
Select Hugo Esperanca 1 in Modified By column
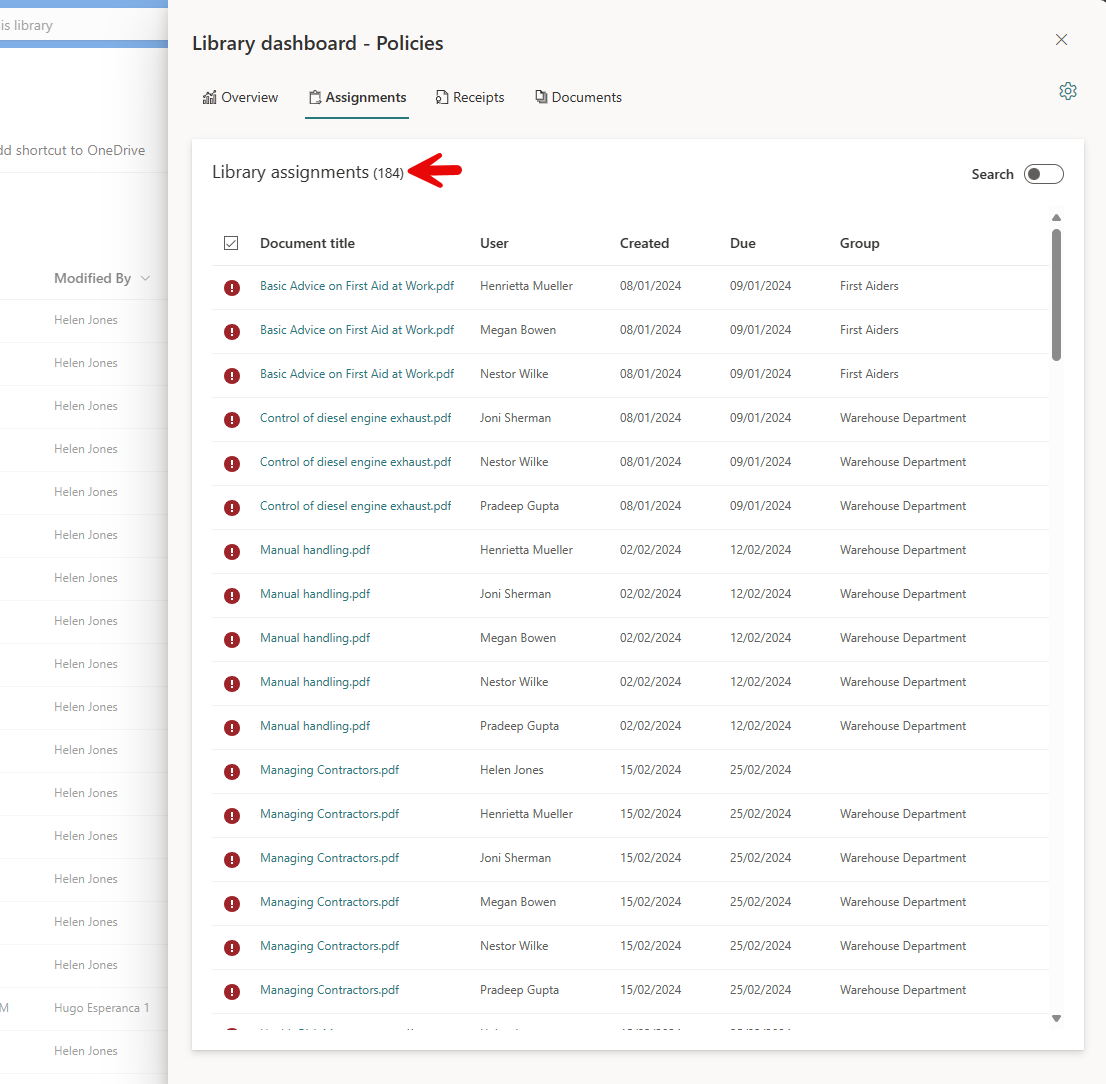click(102, 1008)
